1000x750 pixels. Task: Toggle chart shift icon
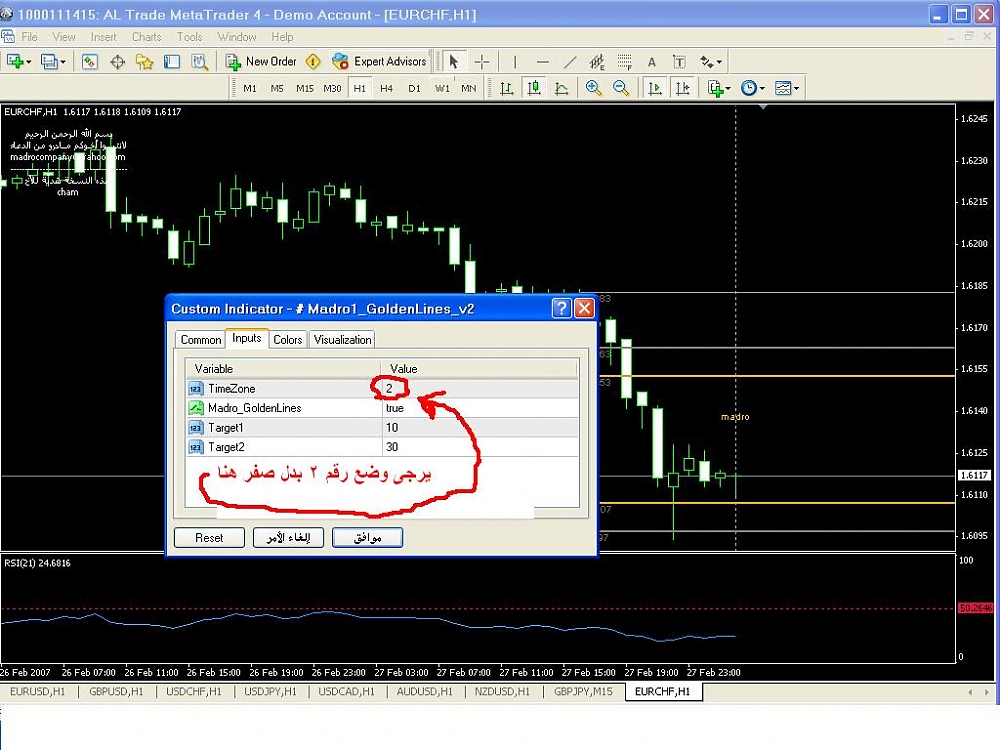(682, 88)
